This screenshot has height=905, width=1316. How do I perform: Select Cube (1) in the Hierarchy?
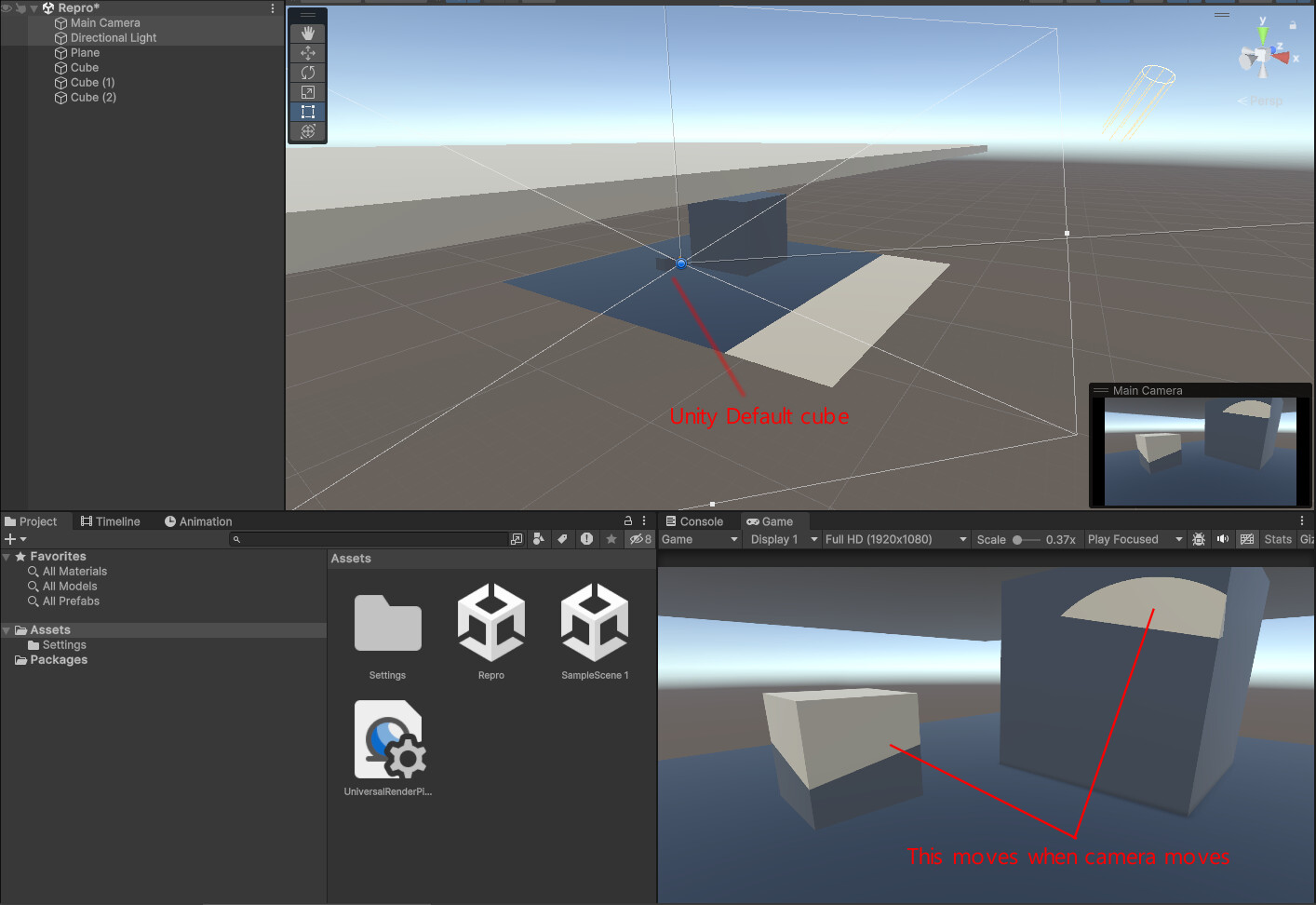(x=92, y=82)
